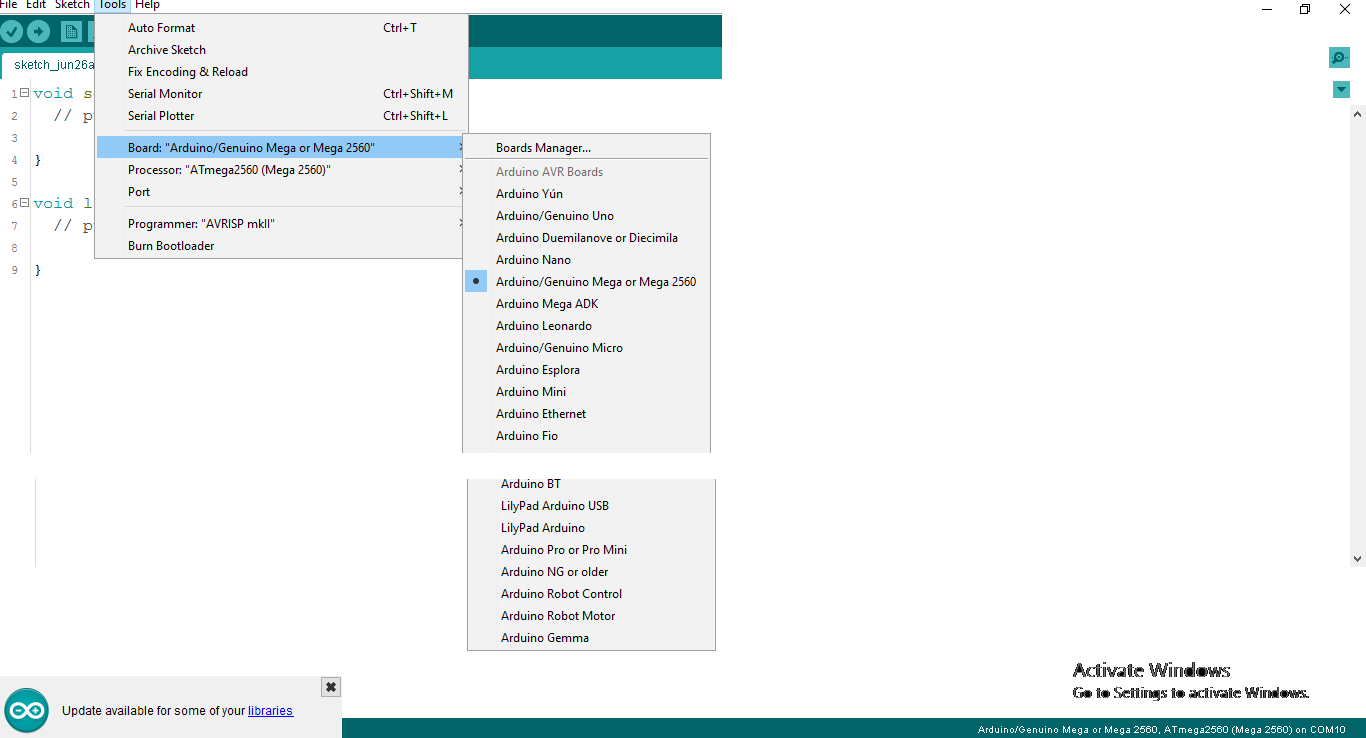Viewport: 1366px width, 738px height.
Task: Click the Upload arrow toolbar icon
Action: pyautogui.click(x=38, y=32)
